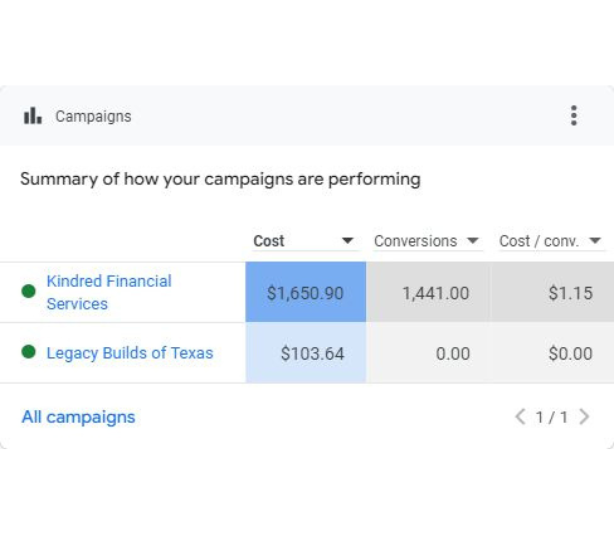Click the $1,650.90 cost cell
Viewport: 614px width, 534px height.
click(x=305, y=293)
